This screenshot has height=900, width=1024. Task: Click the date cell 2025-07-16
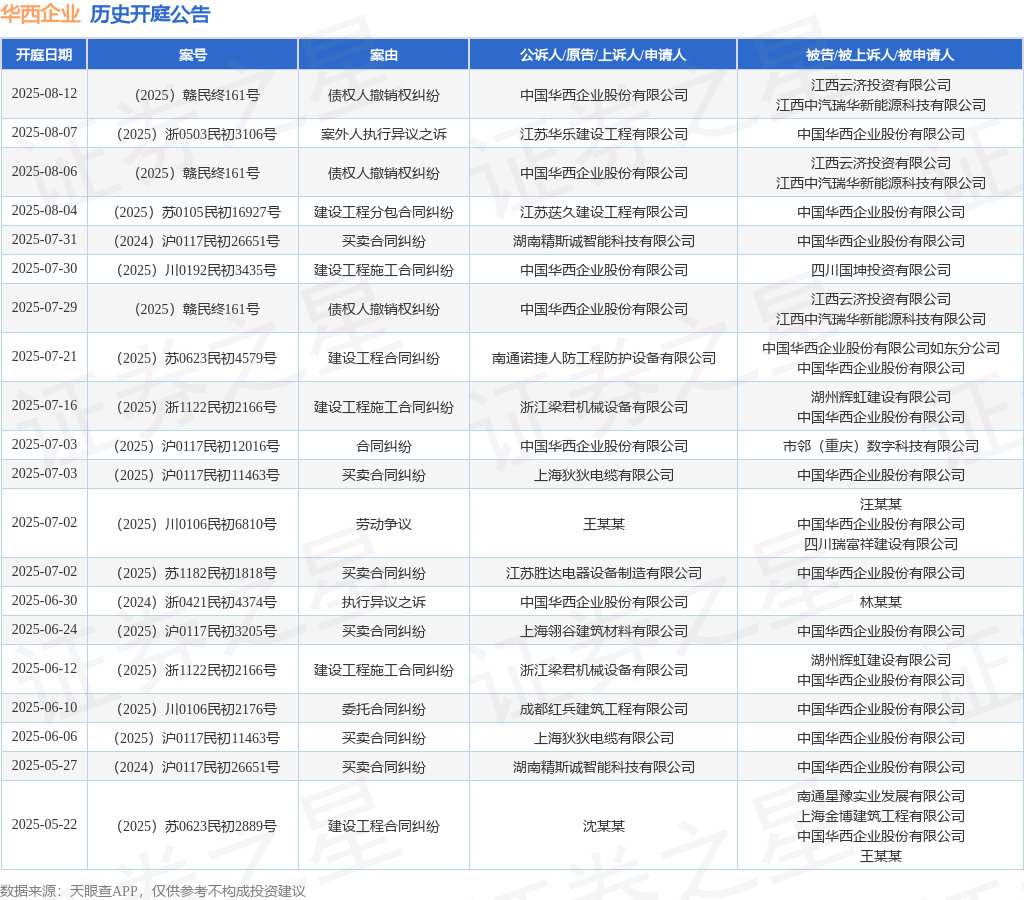44,406
